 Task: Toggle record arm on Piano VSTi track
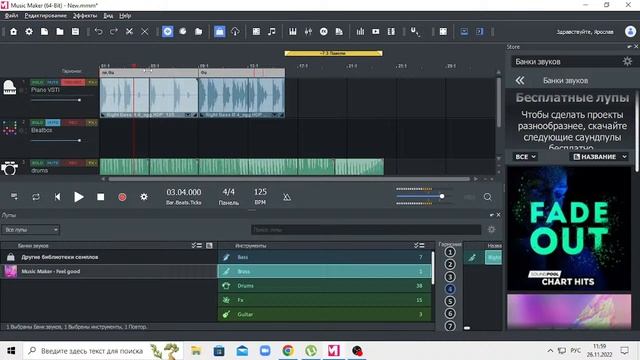pyautogui.click(x=73, y=82)
